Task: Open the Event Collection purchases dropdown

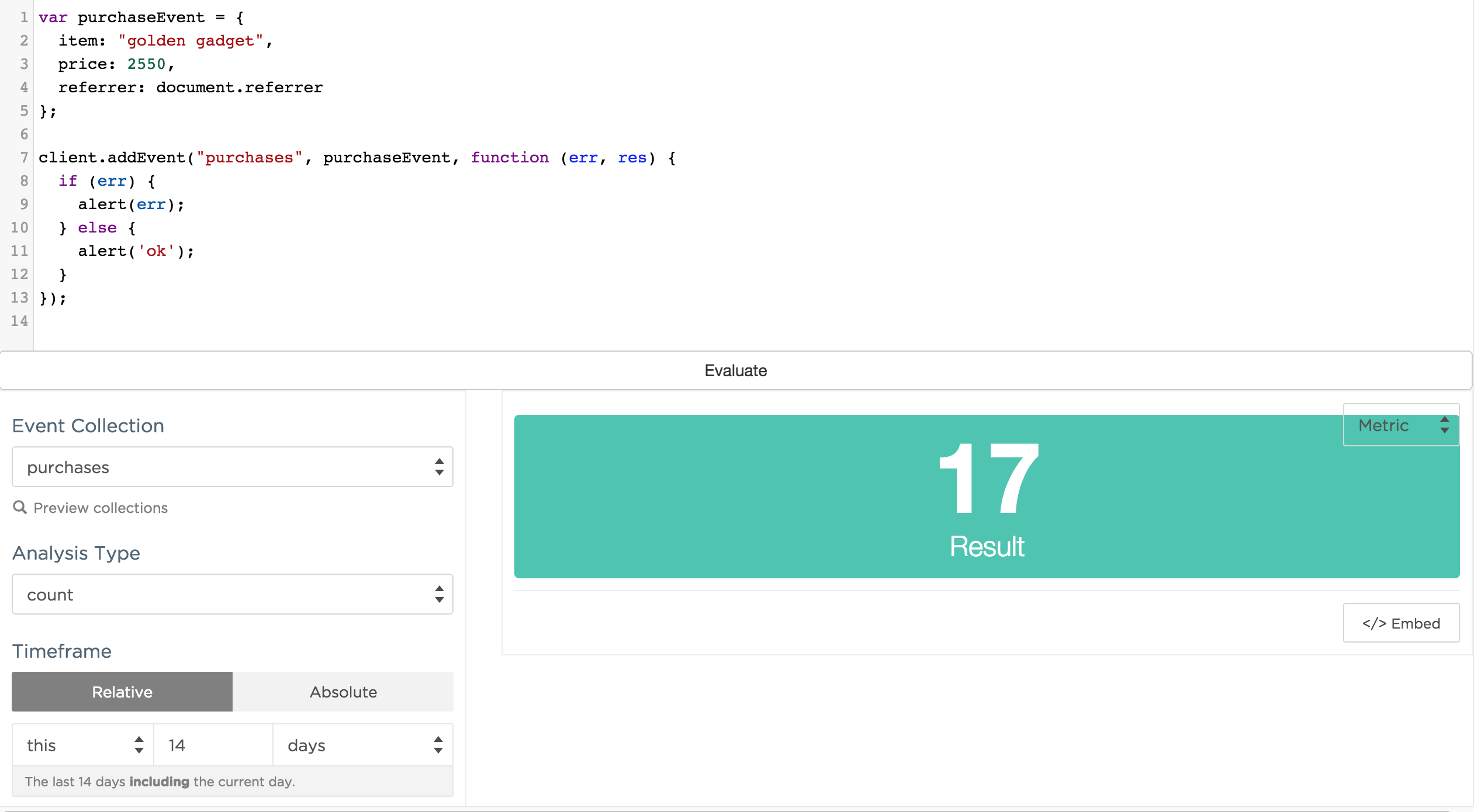Action: pos(232,467)
